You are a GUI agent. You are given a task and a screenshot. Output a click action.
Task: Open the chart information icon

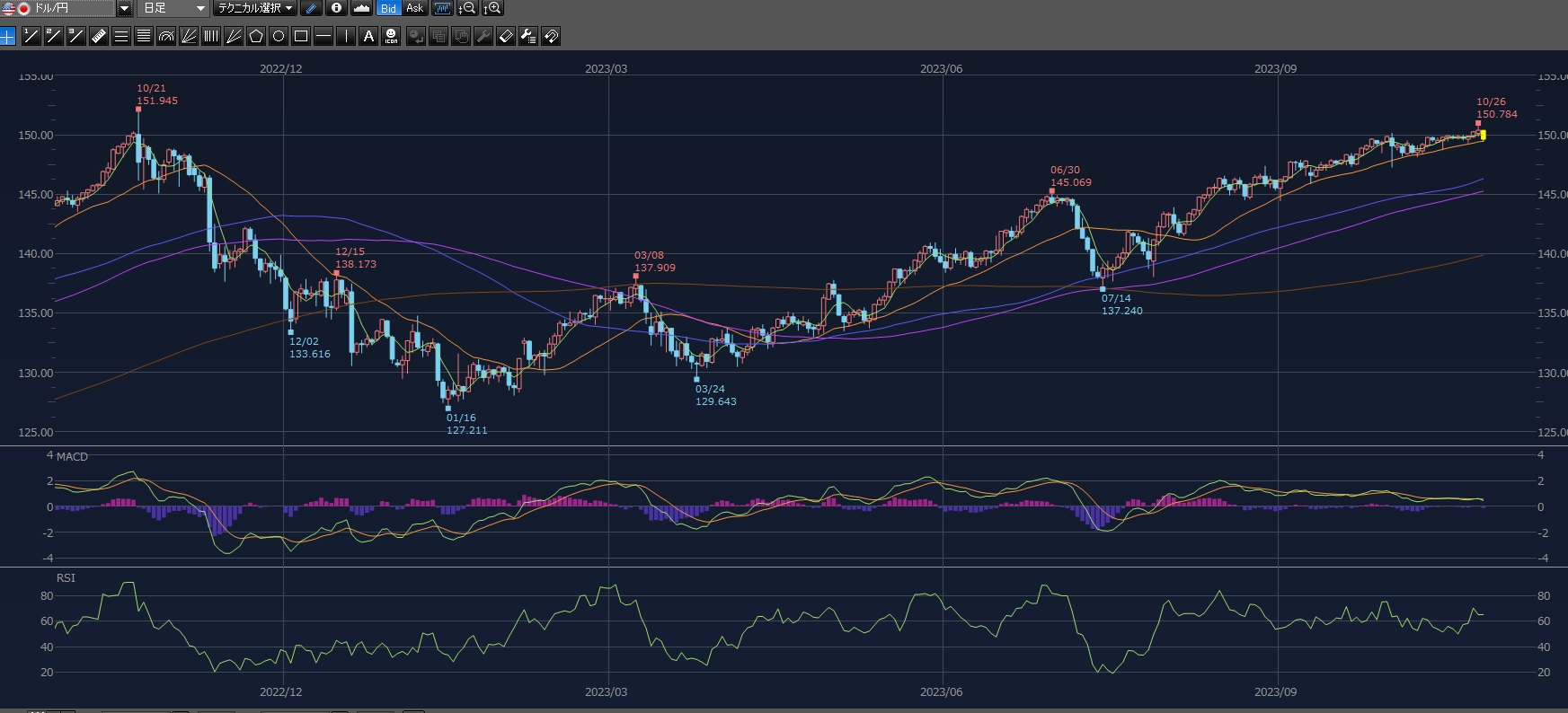336,8
